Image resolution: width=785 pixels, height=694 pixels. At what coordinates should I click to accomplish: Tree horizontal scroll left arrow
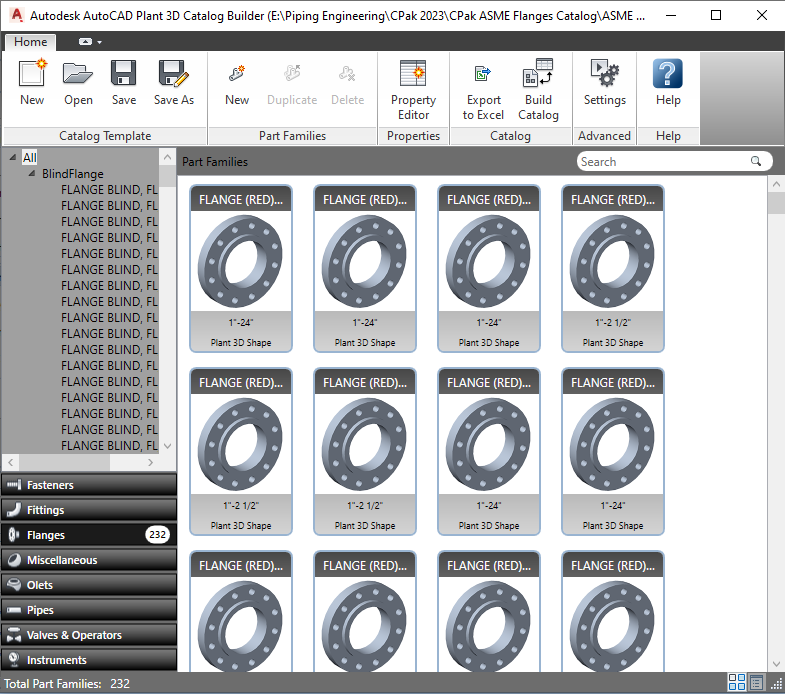coord(11,462)
